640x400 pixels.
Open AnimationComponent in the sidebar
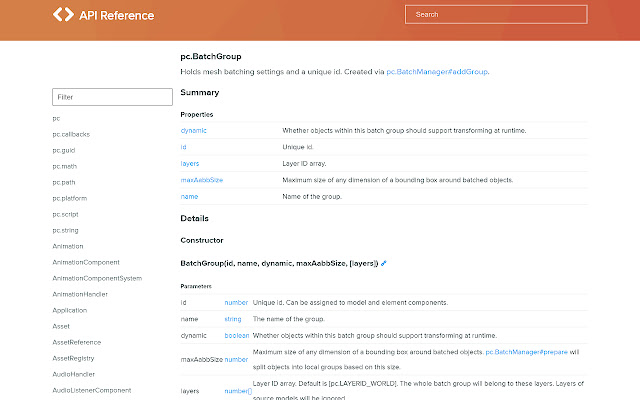click(86, 262)
